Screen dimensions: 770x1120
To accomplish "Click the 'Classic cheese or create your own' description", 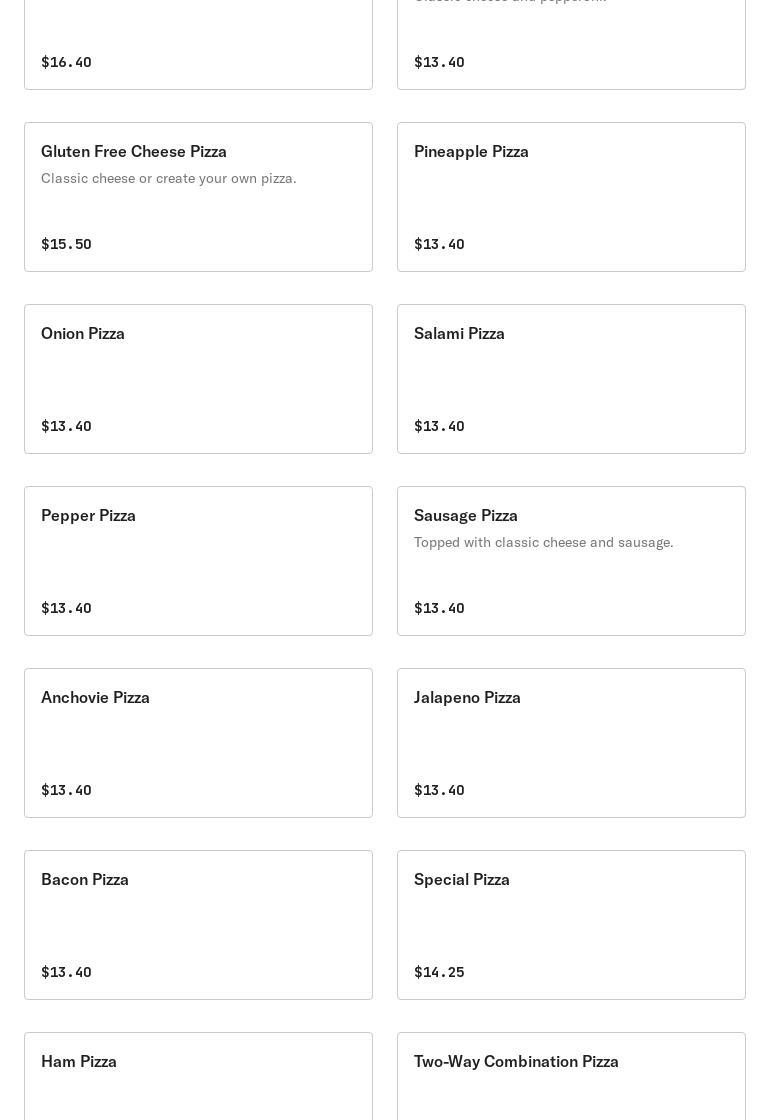I will [169, 179].
